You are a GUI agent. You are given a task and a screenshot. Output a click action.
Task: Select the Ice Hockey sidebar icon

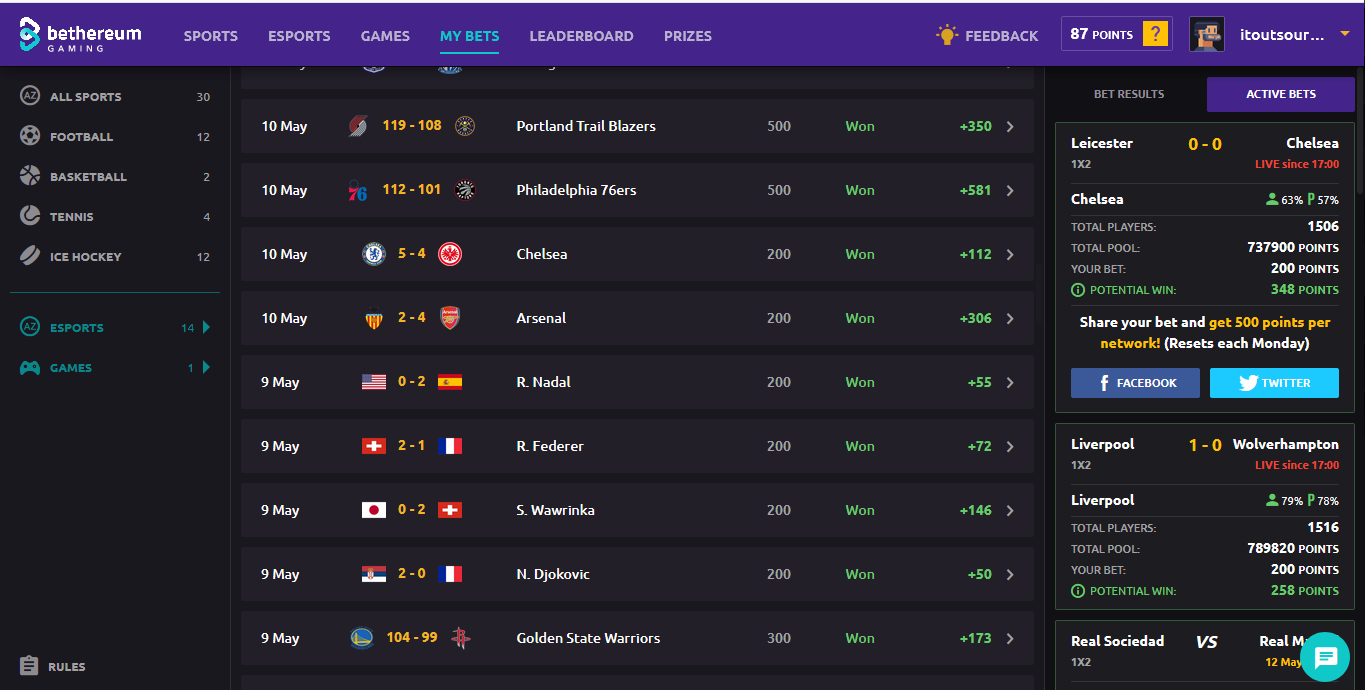[x=30, y=256]
